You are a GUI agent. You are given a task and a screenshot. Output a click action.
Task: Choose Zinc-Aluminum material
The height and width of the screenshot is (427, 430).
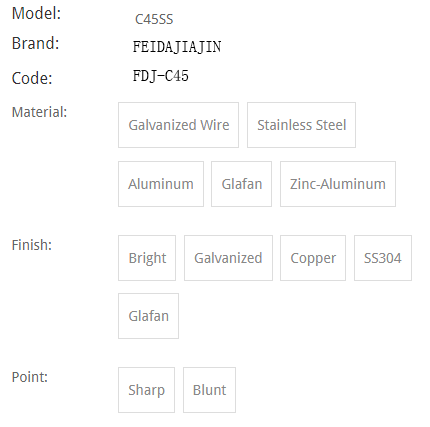338,184
